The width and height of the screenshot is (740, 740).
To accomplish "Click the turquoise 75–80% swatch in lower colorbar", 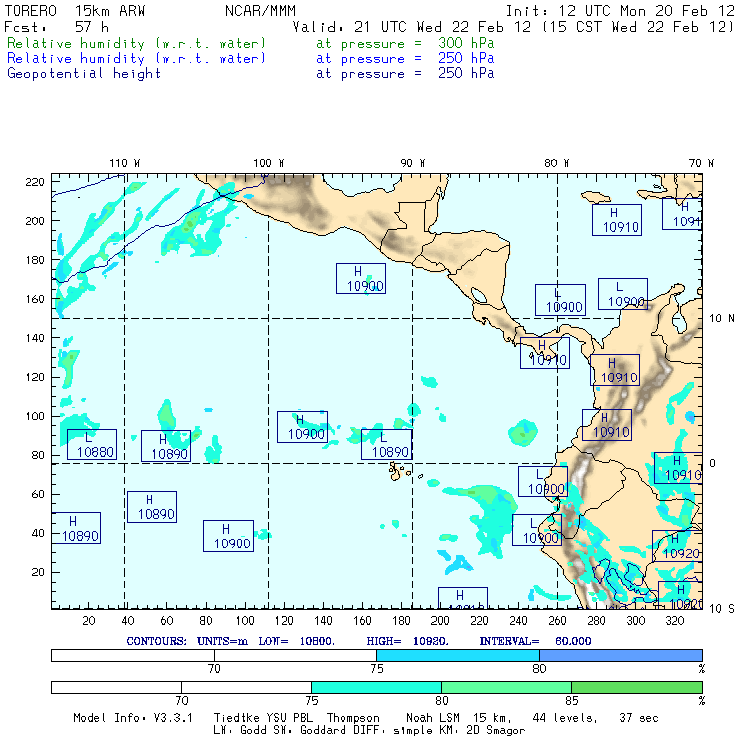I will (376, 687).
